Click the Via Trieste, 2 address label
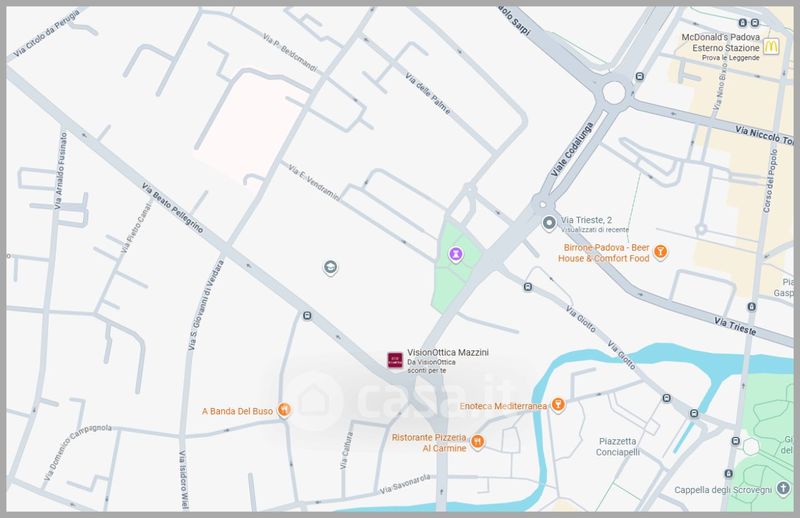 pos(590,222)
